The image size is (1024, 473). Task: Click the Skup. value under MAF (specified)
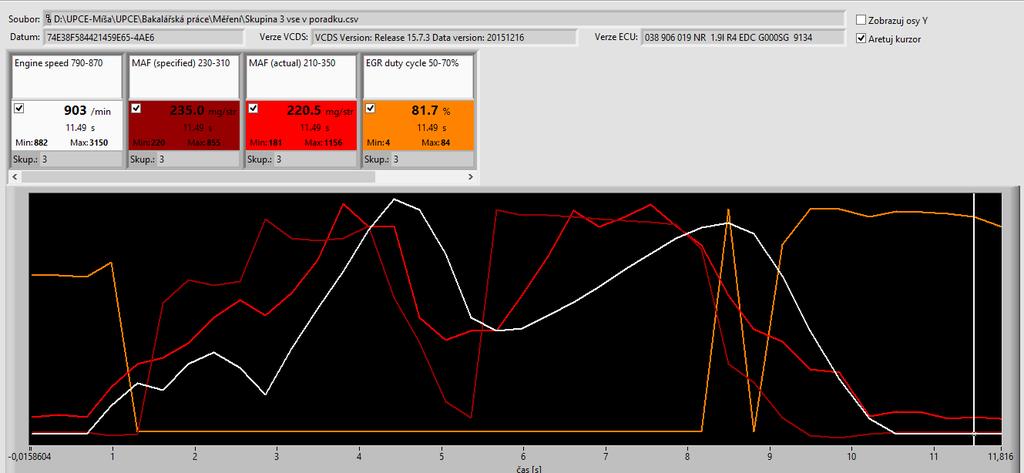198,159
